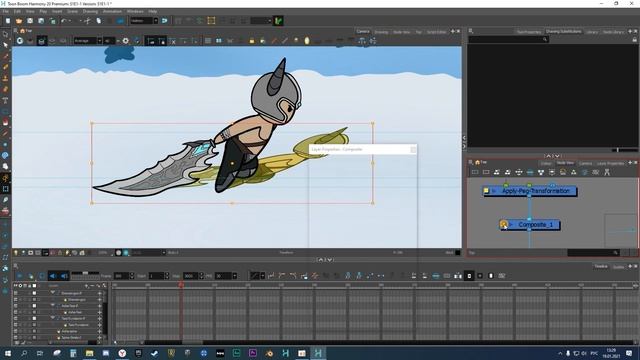Toggle the circle solo icon in Timeline header
This screenshot has height=360, width=640.
(x=20, y=286)
